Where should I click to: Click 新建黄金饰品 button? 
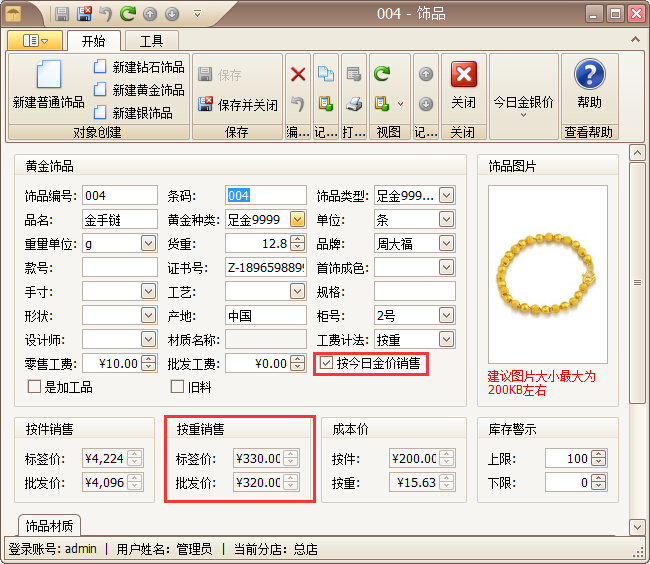[x=139, y=90]
